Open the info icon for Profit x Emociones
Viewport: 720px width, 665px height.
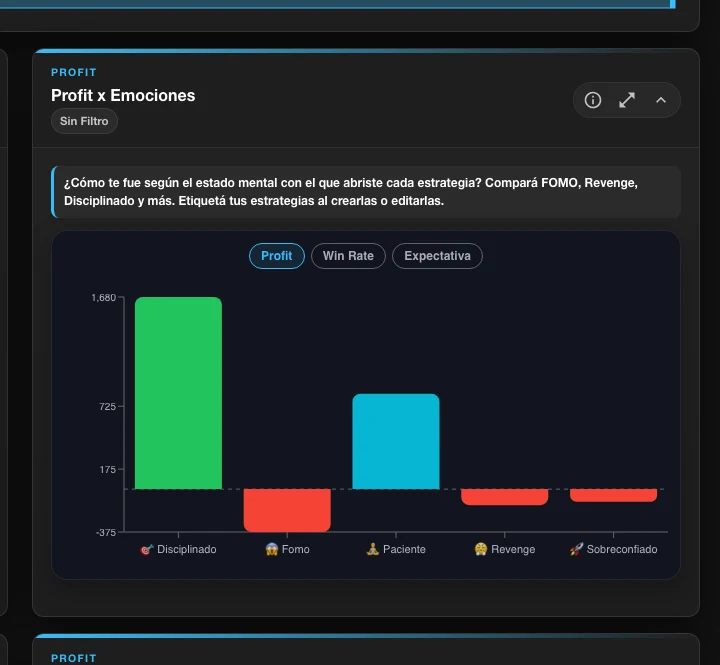[593, 100]
